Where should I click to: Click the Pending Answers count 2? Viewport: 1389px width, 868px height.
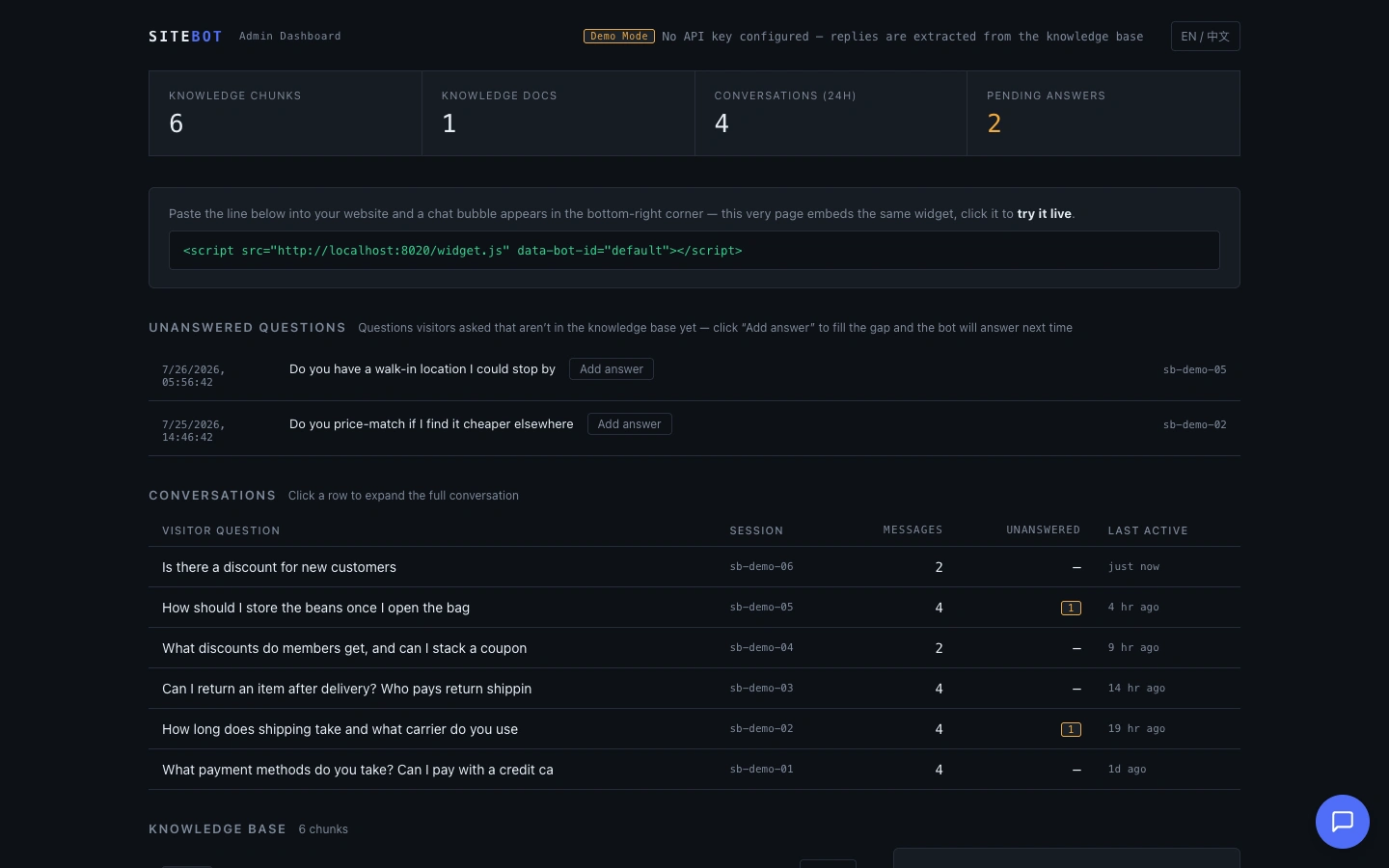[x=994, y=123]
